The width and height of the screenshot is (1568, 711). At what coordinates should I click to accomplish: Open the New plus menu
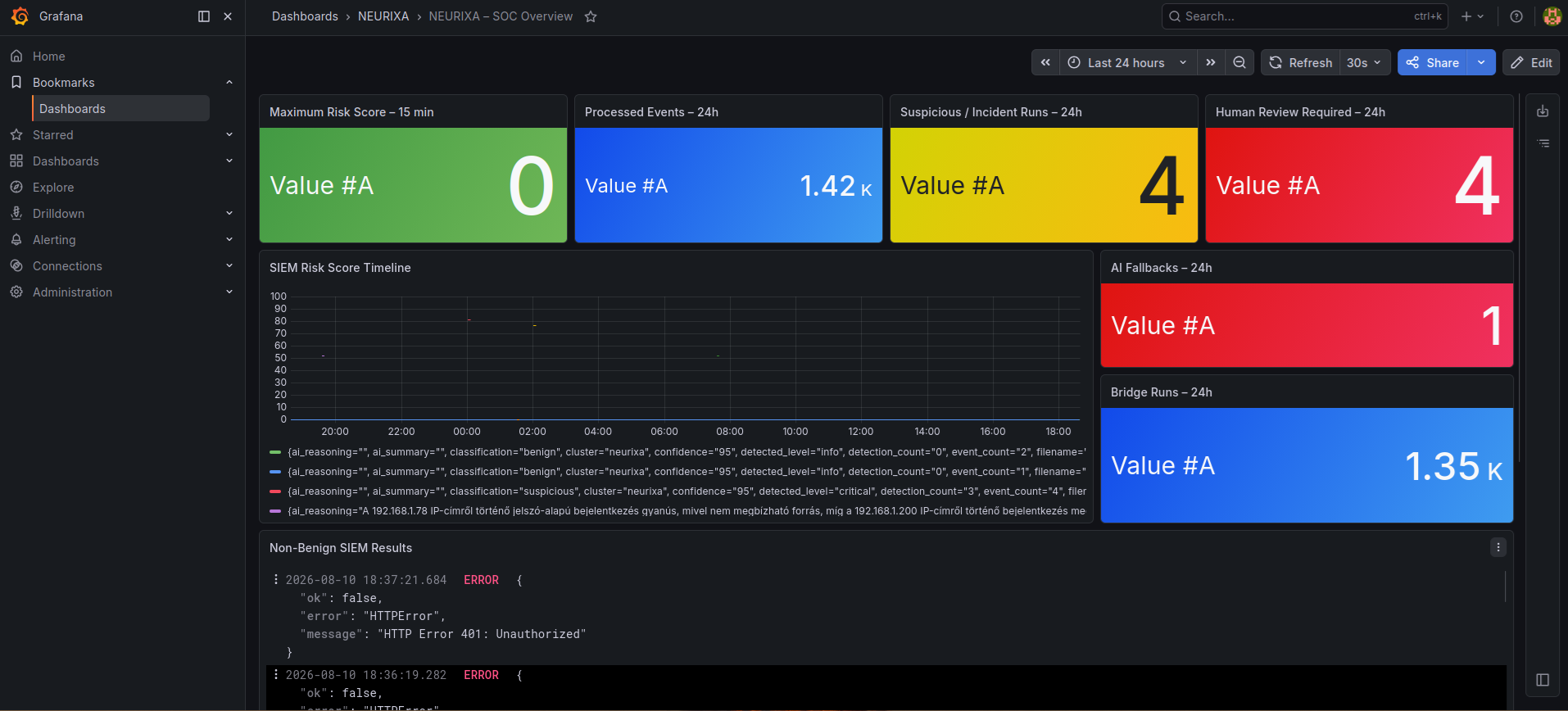tap(1472, 16)
